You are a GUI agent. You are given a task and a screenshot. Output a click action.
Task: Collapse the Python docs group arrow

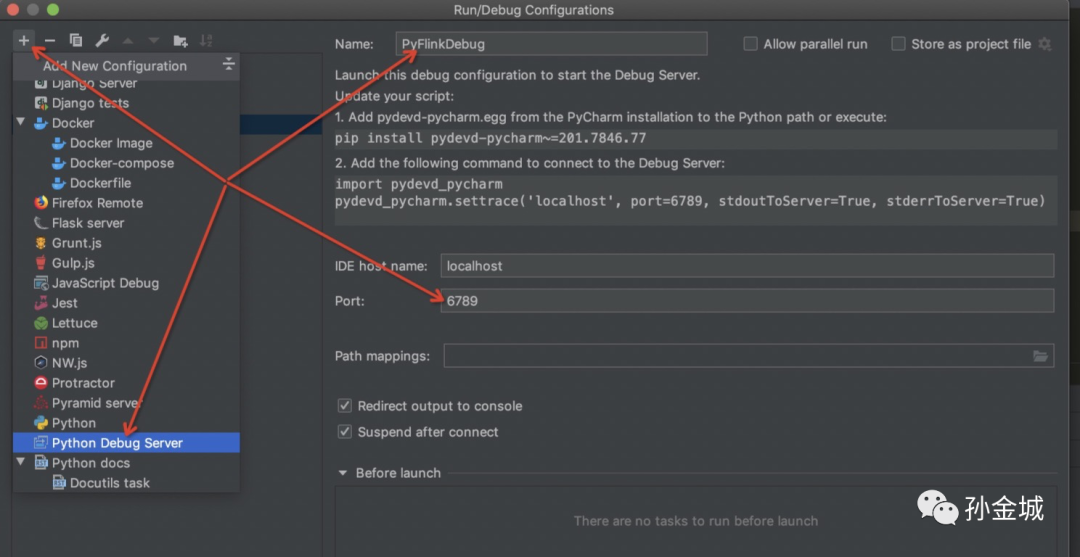[21, 462]
